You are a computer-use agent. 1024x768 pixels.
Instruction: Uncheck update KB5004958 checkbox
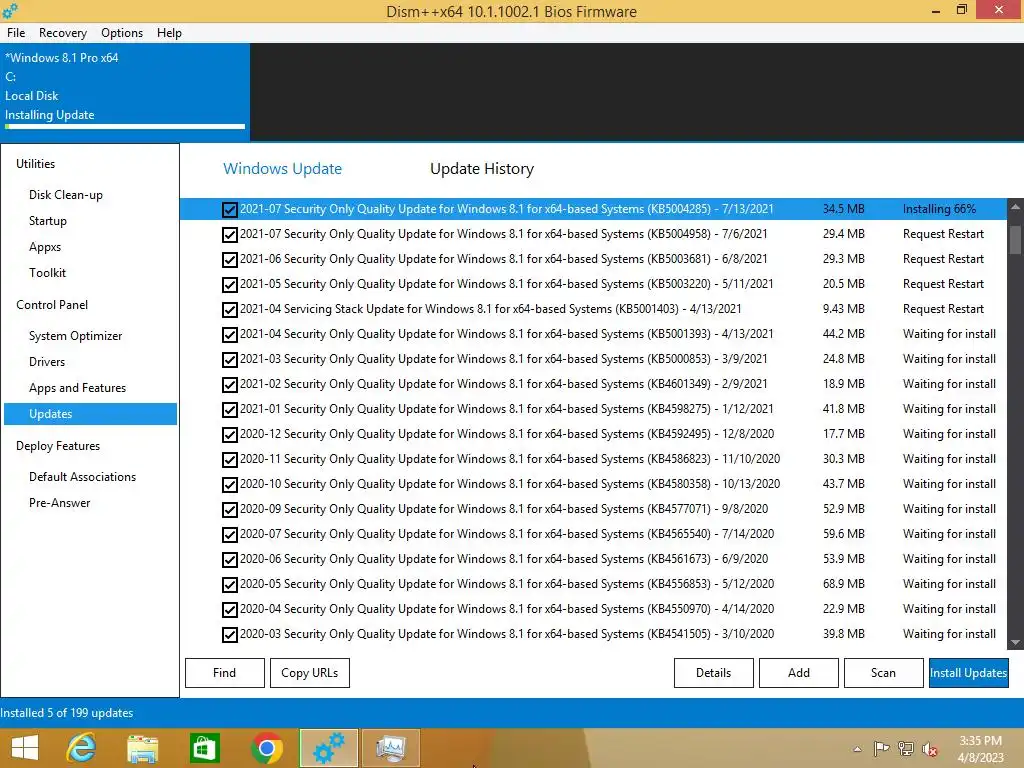point(229,234)
